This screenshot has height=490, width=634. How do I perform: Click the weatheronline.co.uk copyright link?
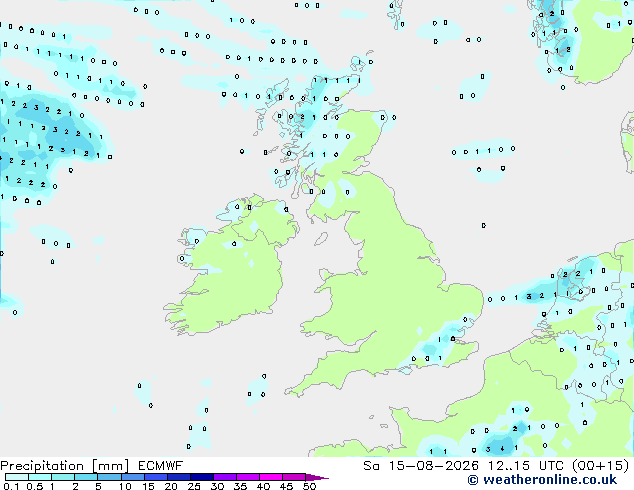(542, 480)
